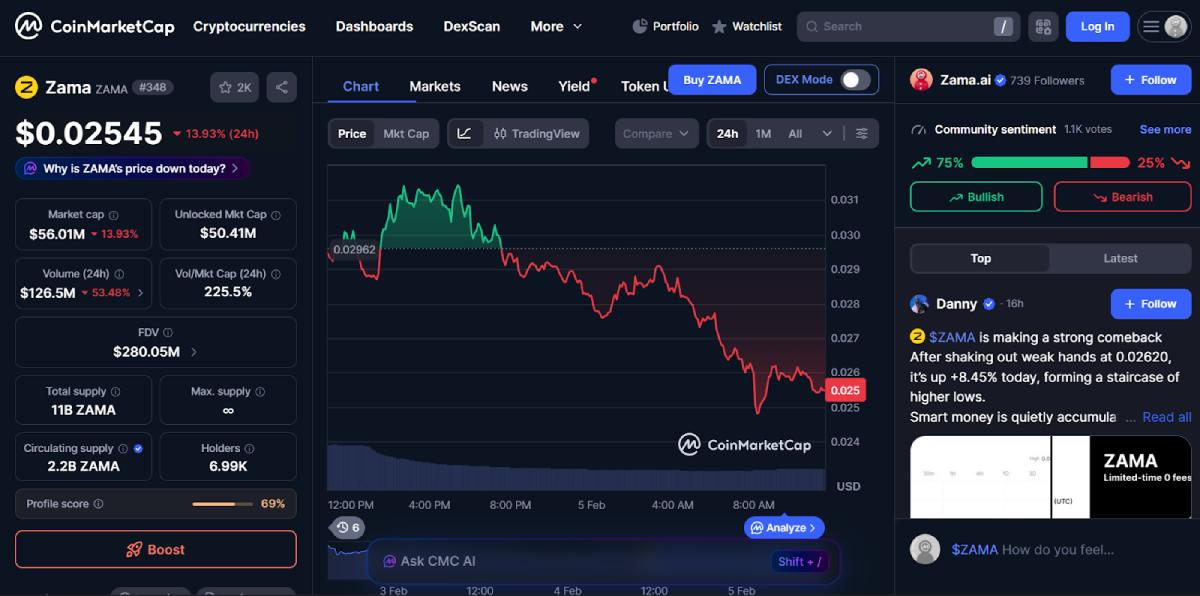Vote Bullish on community sentiment
This screenshot has width=1200, height=596.
[976, 197]
